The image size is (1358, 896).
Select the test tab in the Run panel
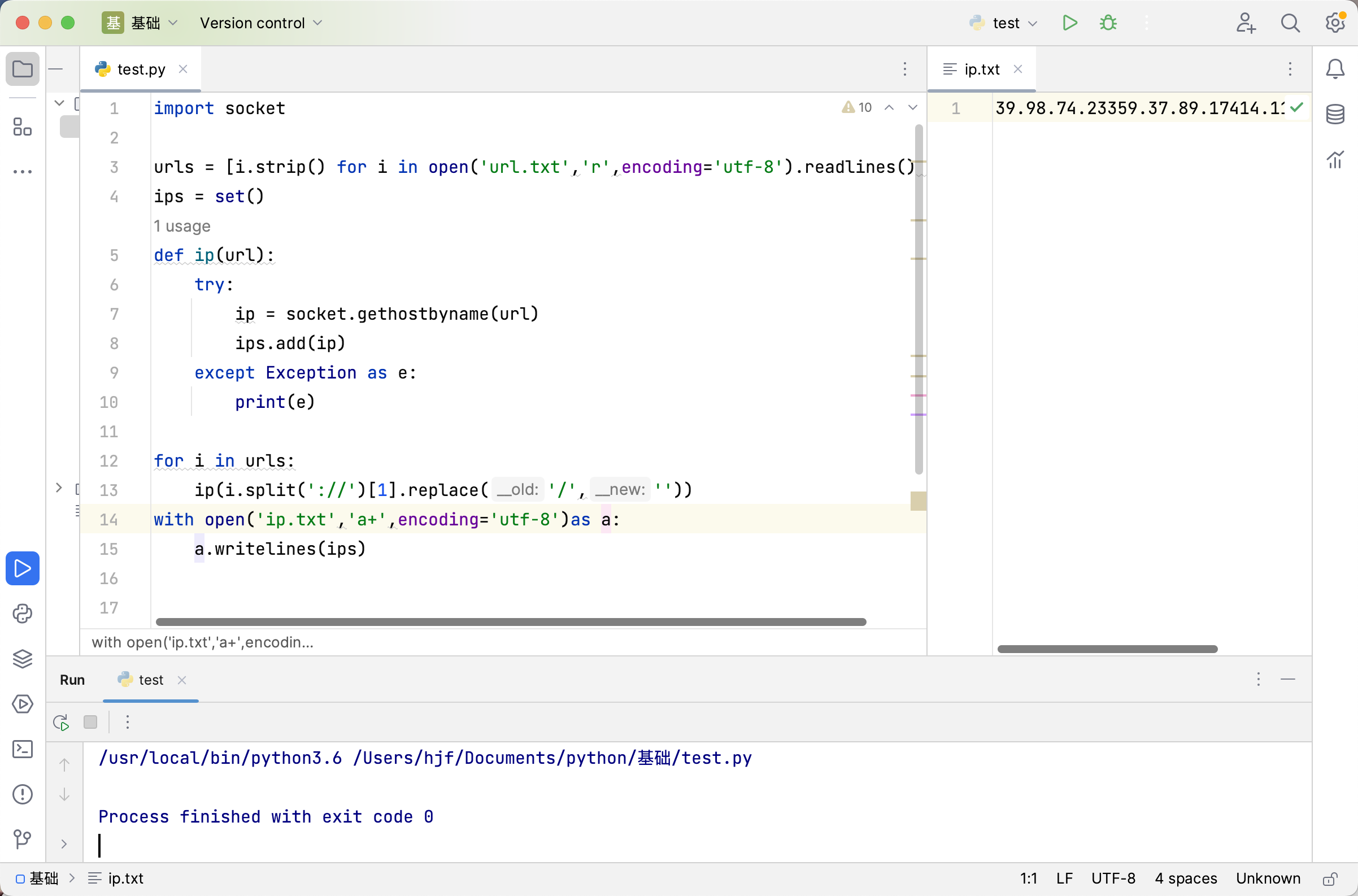click(151, 680)
